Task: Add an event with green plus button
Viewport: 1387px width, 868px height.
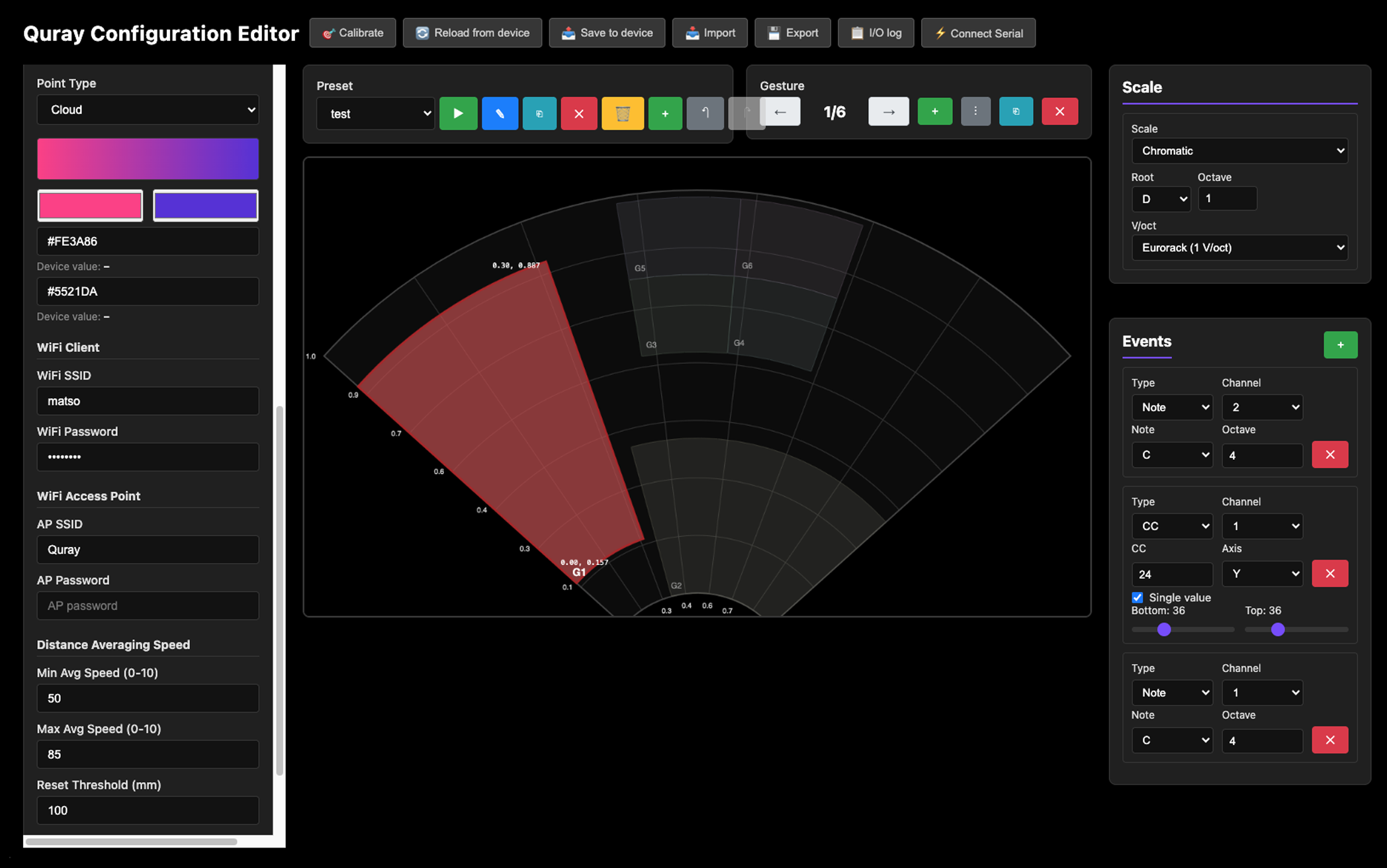Action: pos(1340,345)
